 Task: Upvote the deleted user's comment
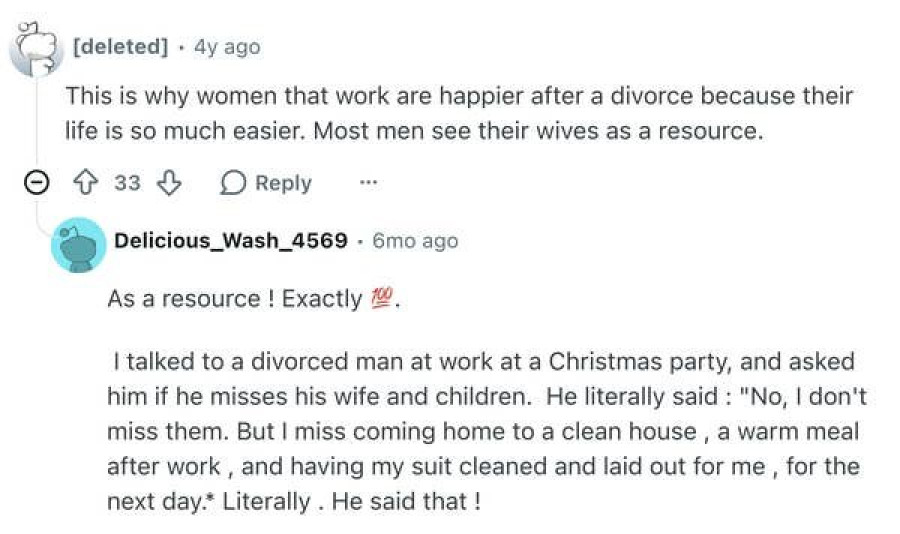[x=86, y=183]
